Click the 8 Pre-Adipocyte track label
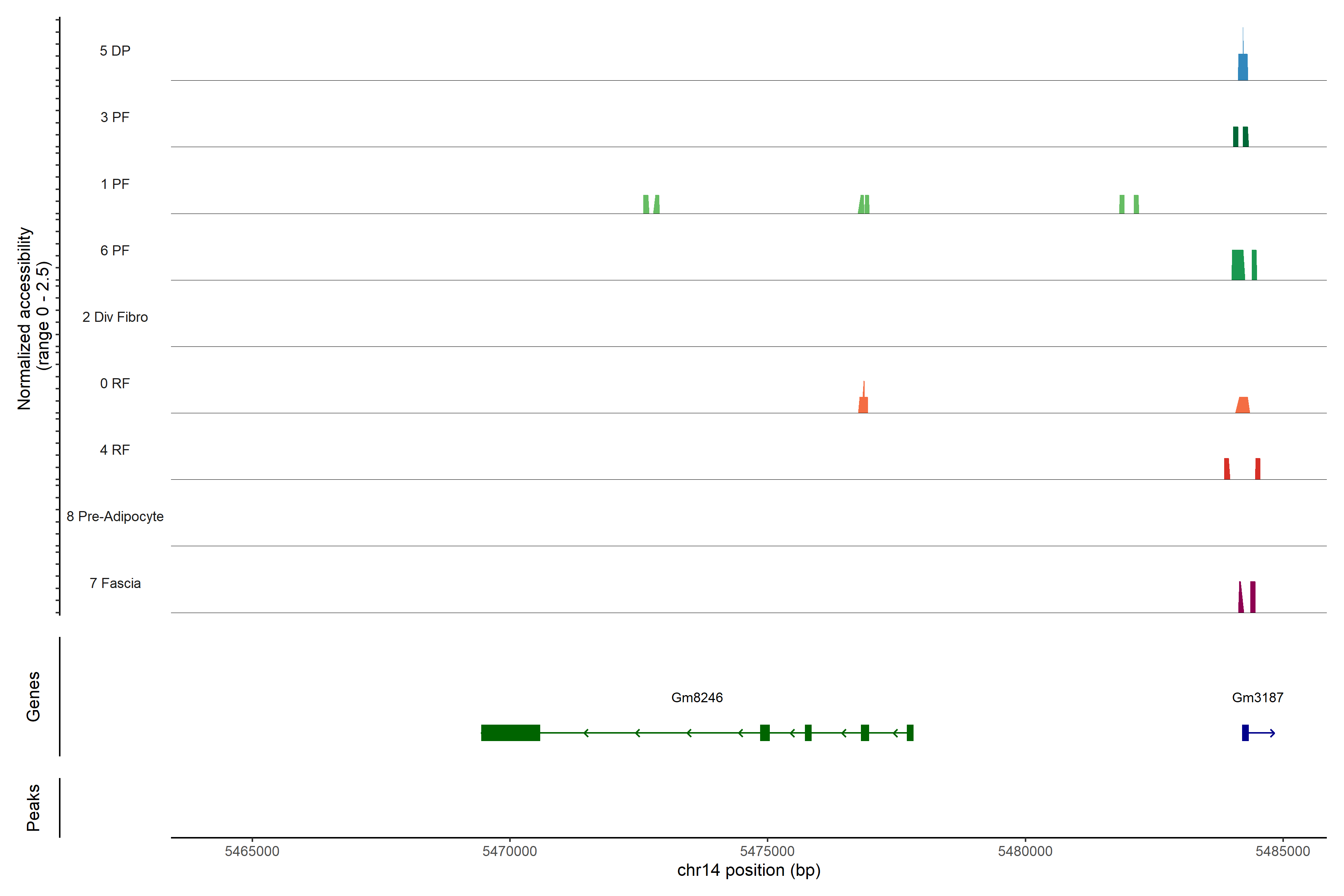Image resolution: width=1344 pixels, height=896 pixels. tap(115, 517)
